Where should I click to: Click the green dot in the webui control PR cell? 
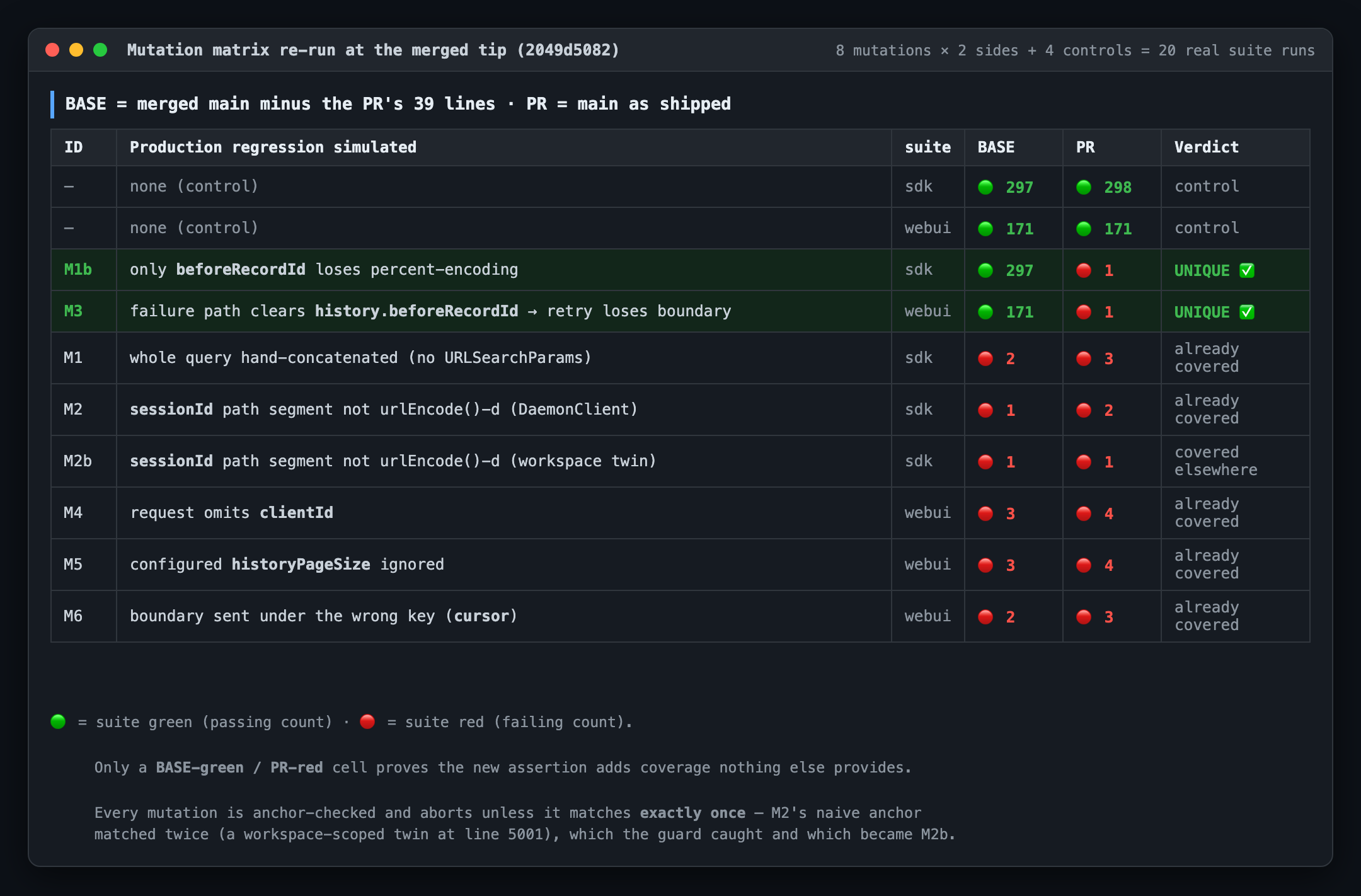pos(1084,229)
